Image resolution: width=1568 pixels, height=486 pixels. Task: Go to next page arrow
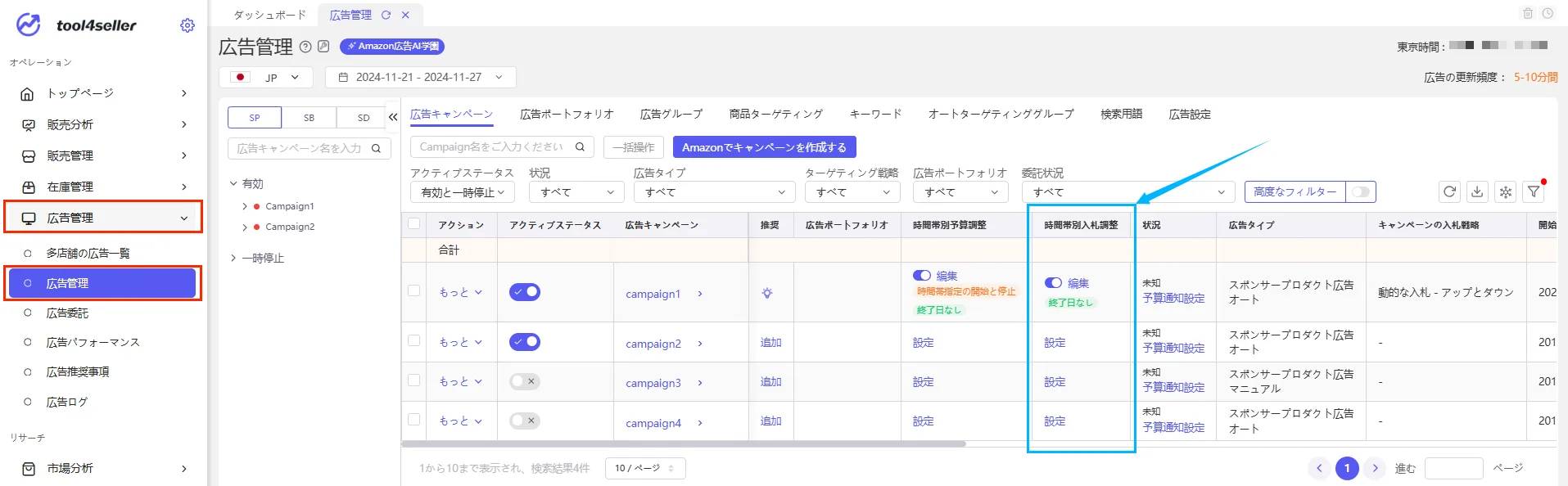pyautogui.click(x=1375, y=468)
